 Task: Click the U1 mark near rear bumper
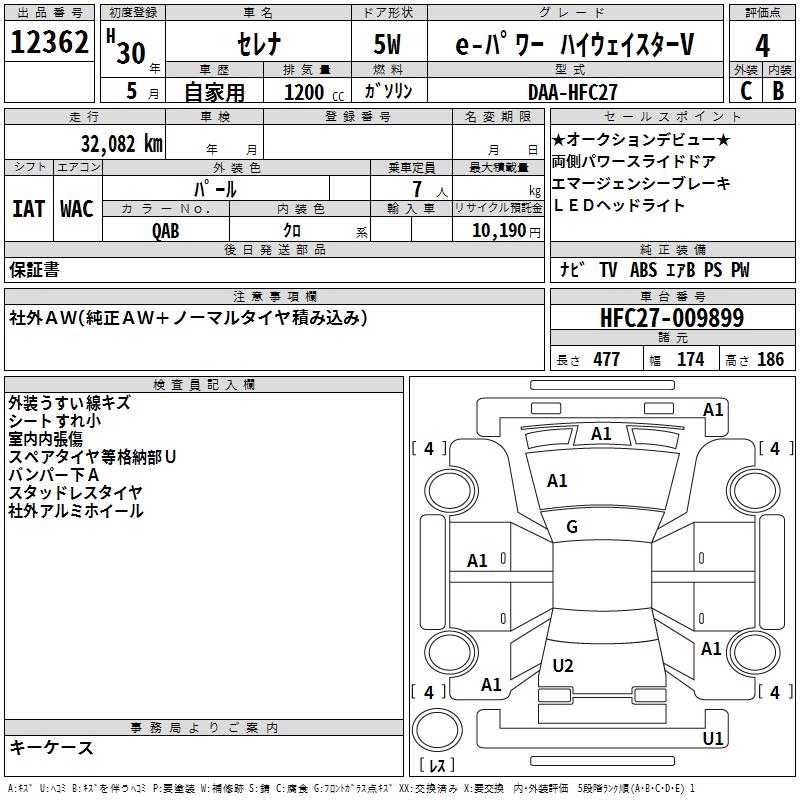[x=713, y=739]
